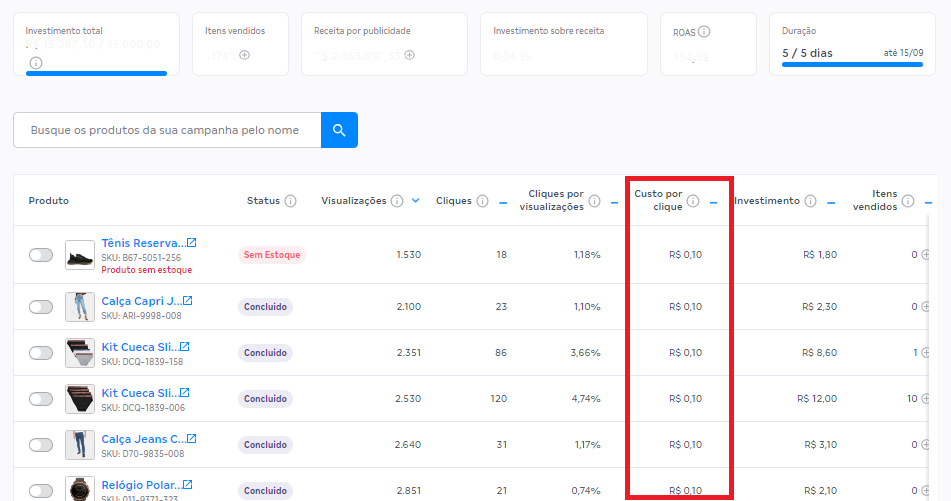Select the Produto column header
This screenshot has width=951, height=501.
(49, 201)
